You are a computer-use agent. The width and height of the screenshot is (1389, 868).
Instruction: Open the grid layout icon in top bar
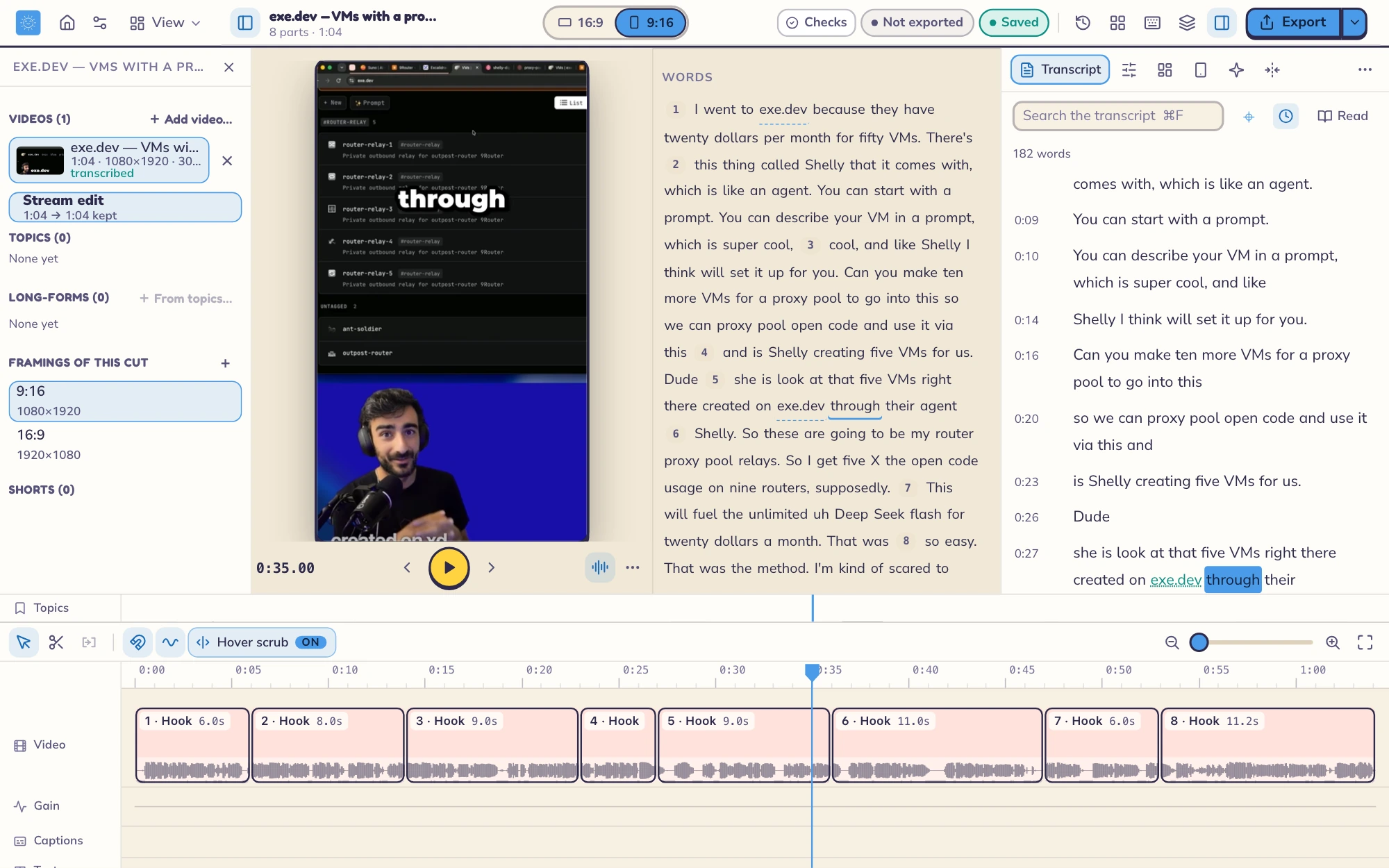pyautogui.click(x=1117, y=23)
